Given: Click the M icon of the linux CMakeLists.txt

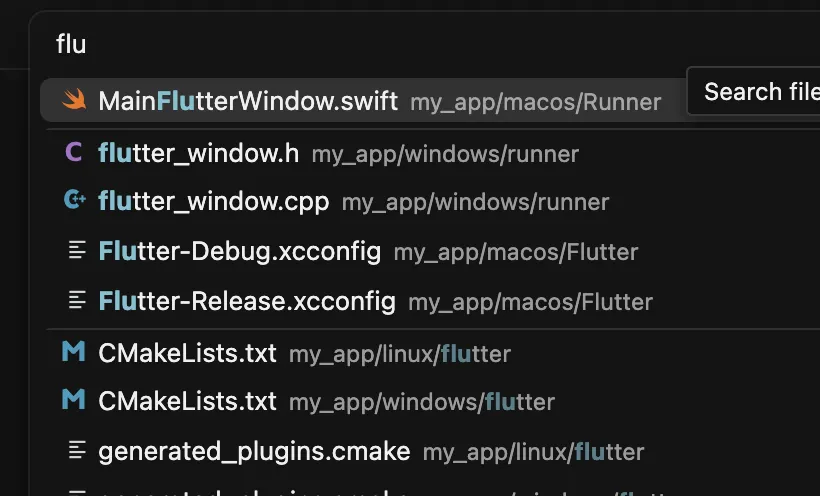Looking at the screenshot, I should (x=74, y=351).
